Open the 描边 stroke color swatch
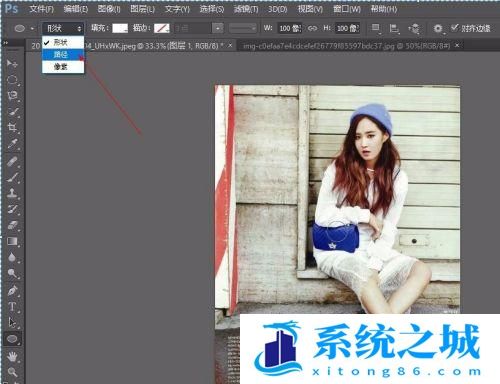Image resolution: width=500 pixels, height=384 pixels. pos(162,28)
